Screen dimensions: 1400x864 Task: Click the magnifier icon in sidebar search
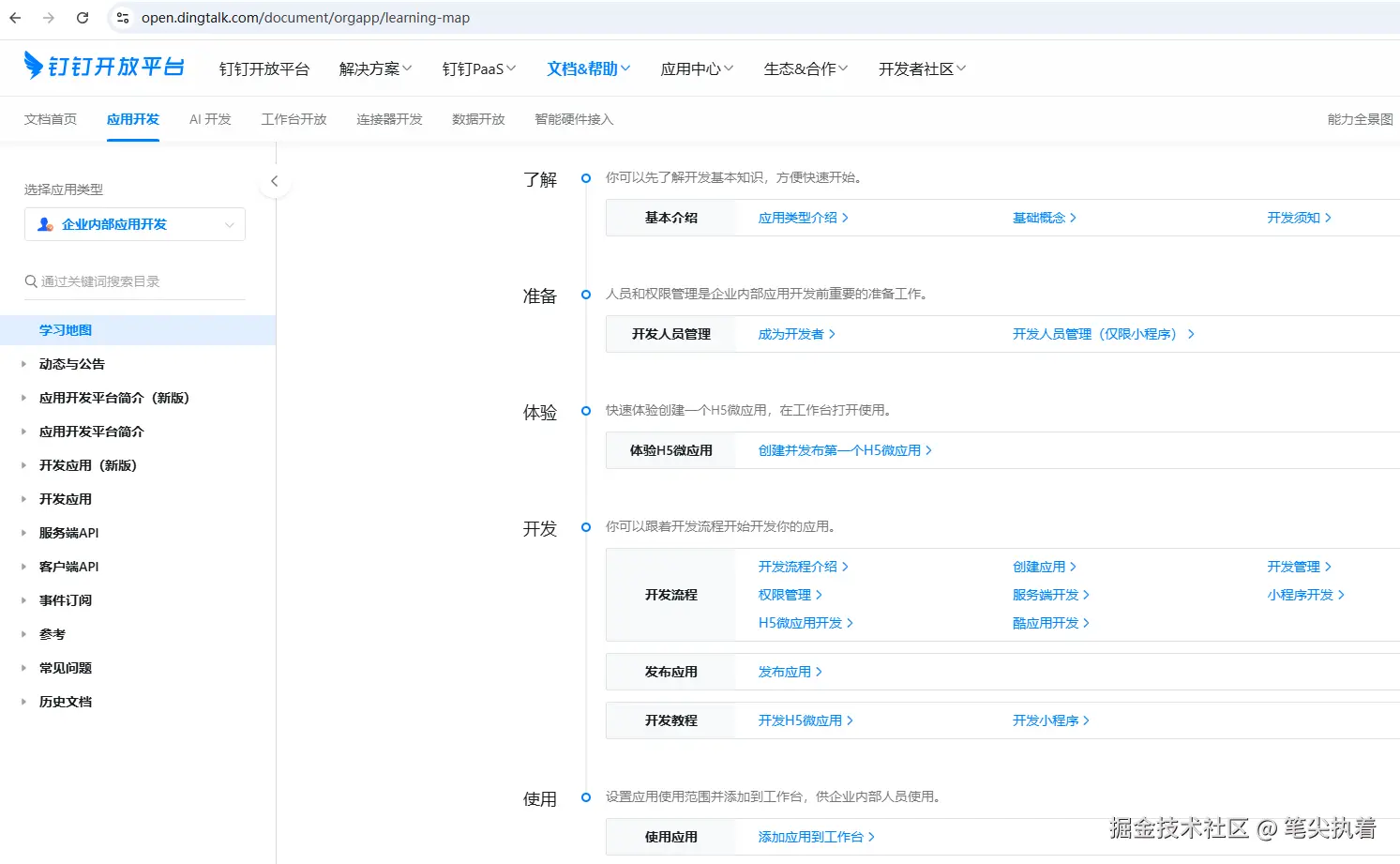(x=30, y=280)
